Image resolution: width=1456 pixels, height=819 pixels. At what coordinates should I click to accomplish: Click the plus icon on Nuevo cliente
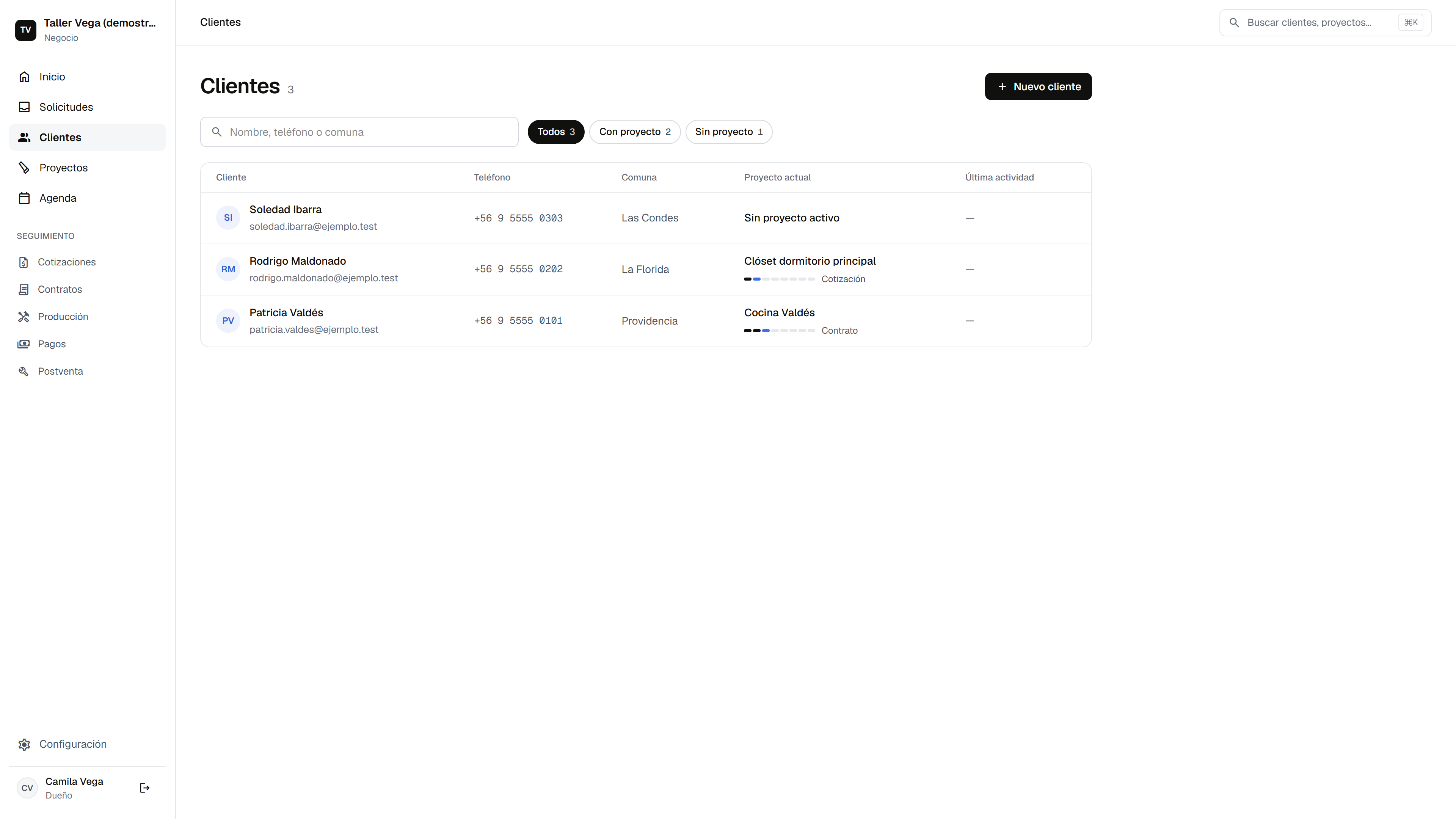pyautogui.click(x=1002, y=86)
